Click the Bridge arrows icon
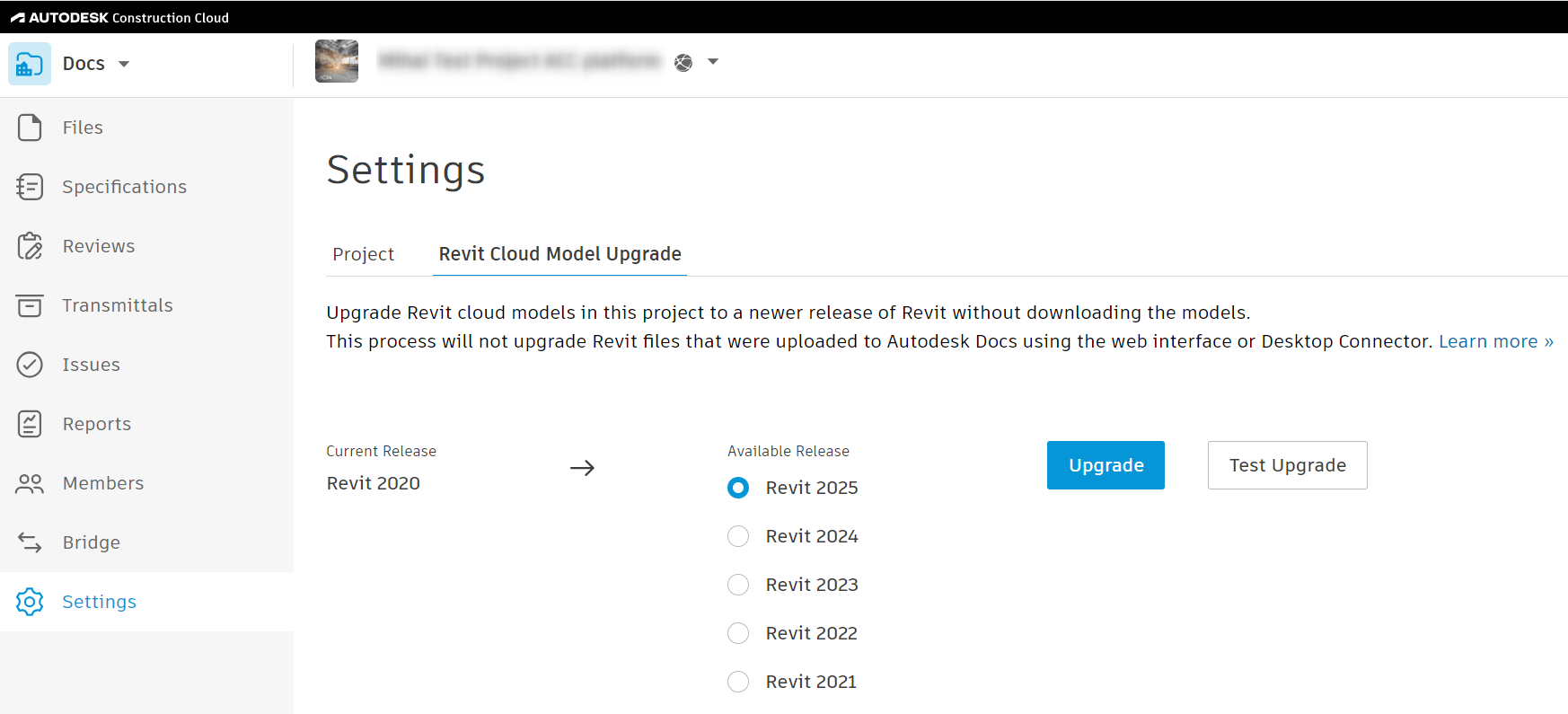The height and width of the screenshot is (714, 1568). point(30,542)
